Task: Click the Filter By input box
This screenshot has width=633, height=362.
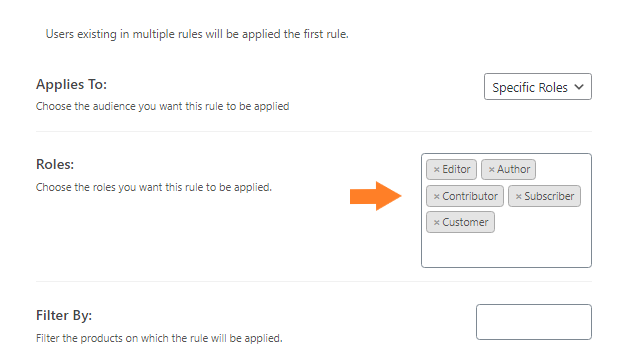Action: point(534,322)
